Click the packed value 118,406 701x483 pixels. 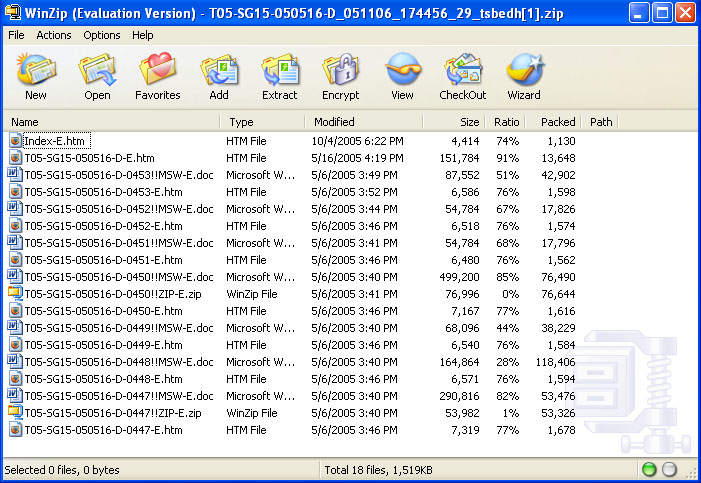(555, 362)
